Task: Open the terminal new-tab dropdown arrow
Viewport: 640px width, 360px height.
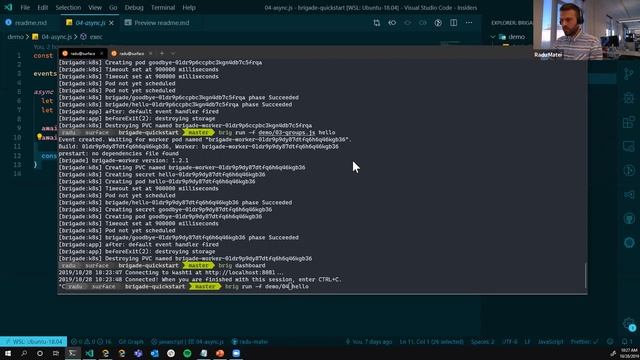Action: (x=173, y=53)
